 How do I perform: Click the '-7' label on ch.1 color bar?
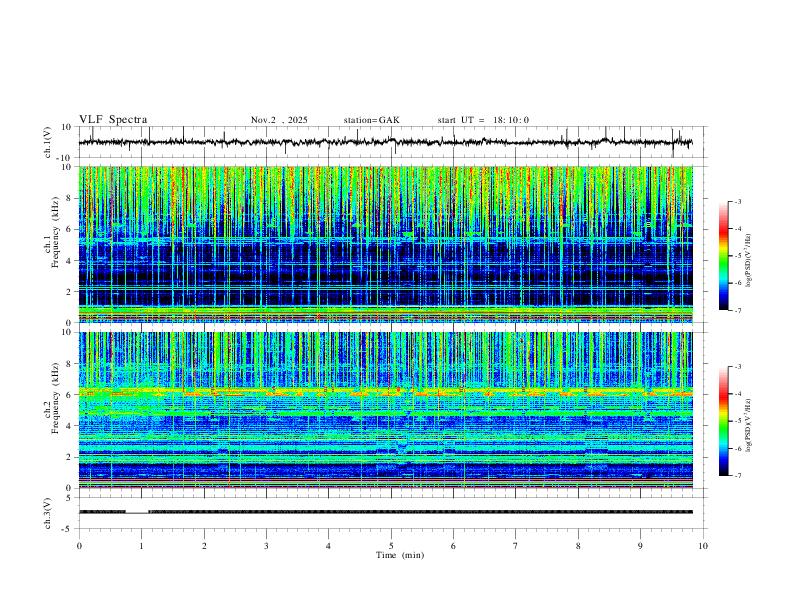coord(737,311)
